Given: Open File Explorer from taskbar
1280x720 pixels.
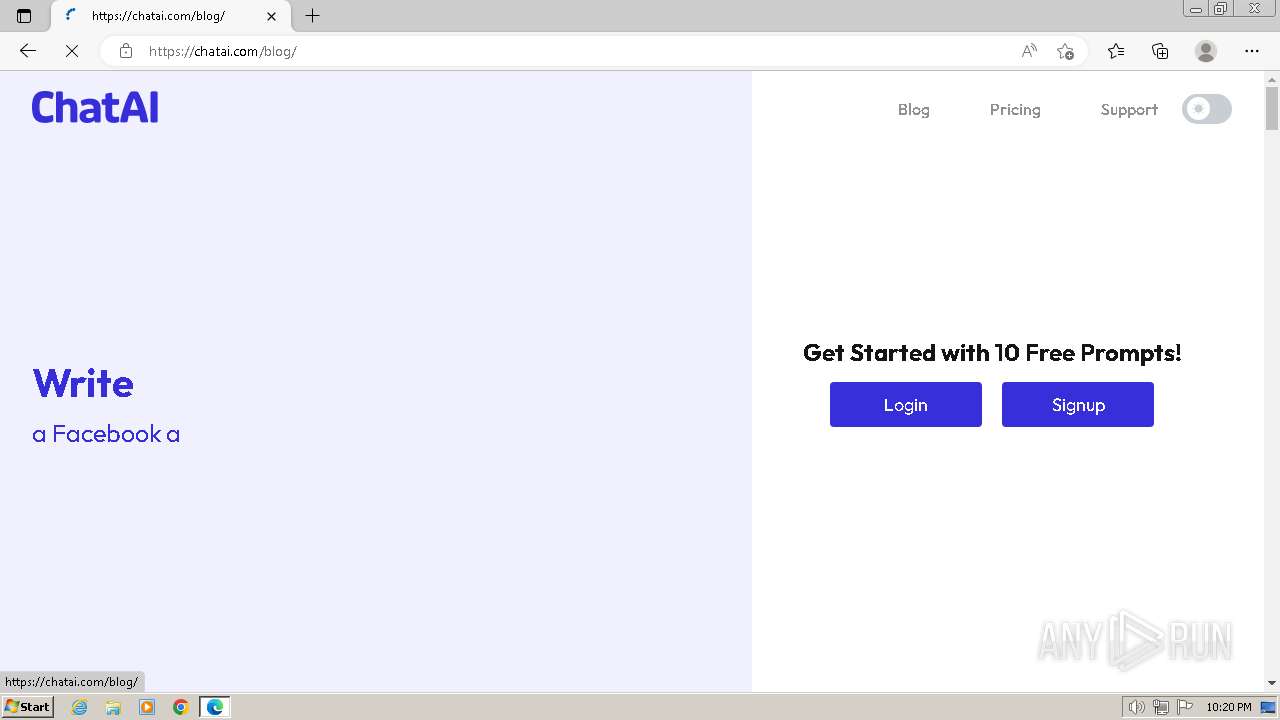Looking at the screenshot, I should point(113,707).
